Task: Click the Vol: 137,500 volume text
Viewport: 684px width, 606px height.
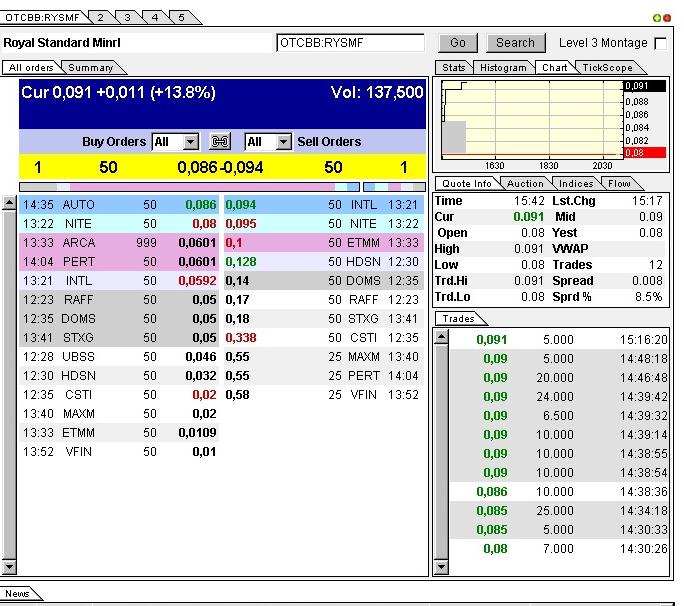Action: [x=377, y=92]
